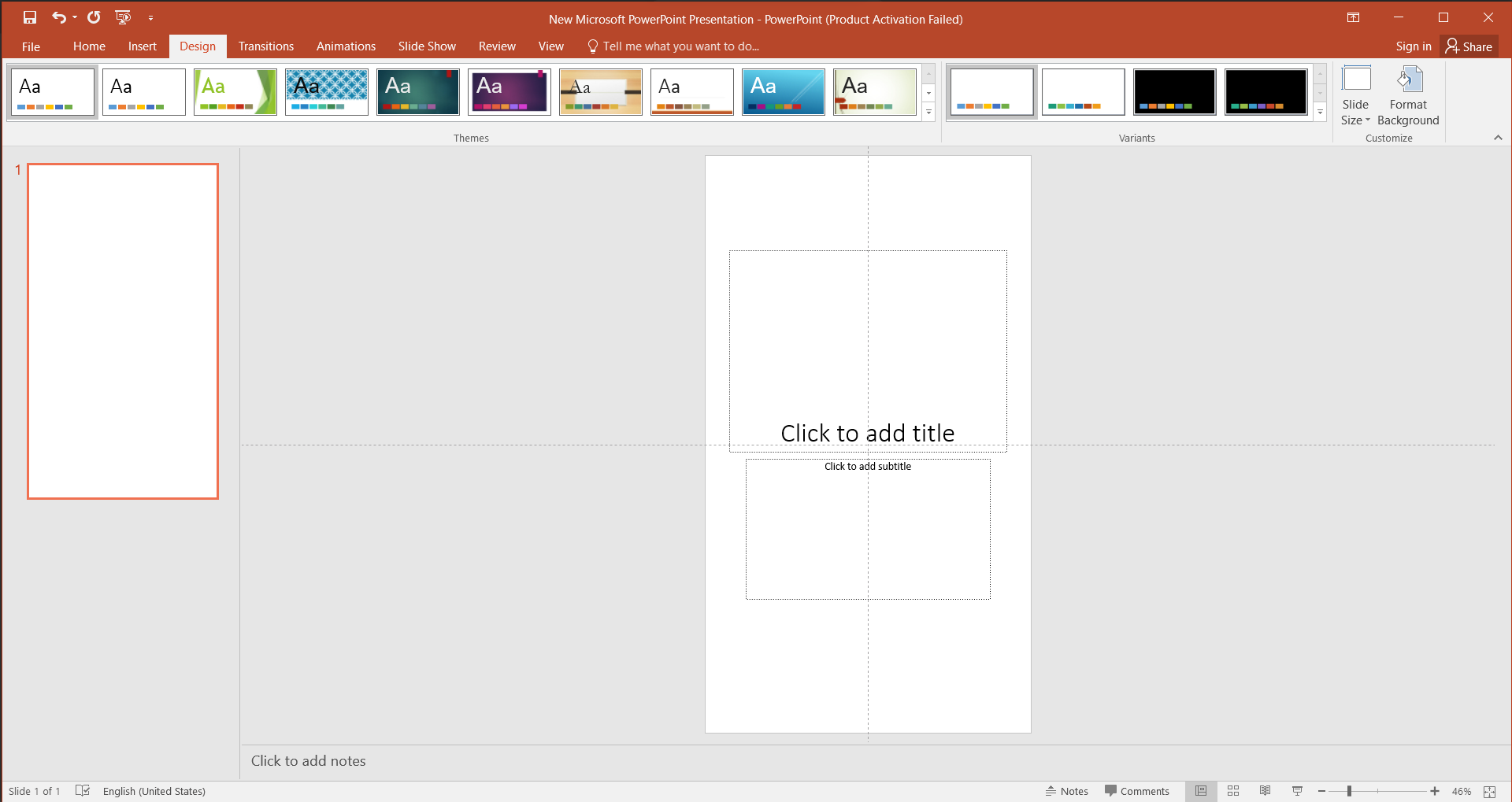This screenshot has width=1512, height=802.
Task: Click 'Slide 1 of 1' in status bar
Action: click(x=35, y=791)
